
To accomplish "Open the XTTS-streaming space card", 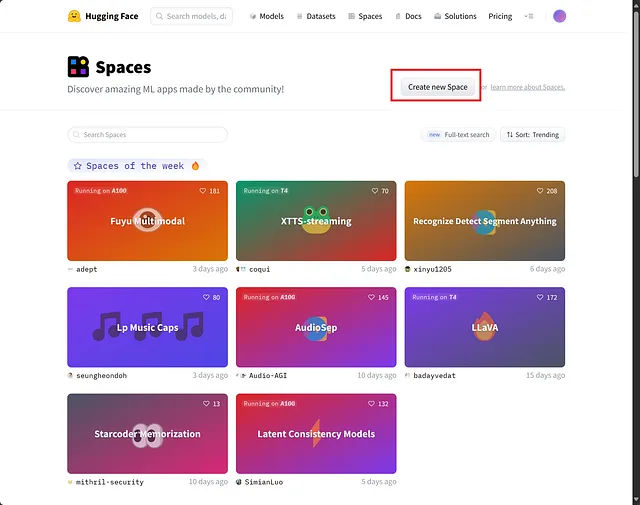I will [316, 221].
